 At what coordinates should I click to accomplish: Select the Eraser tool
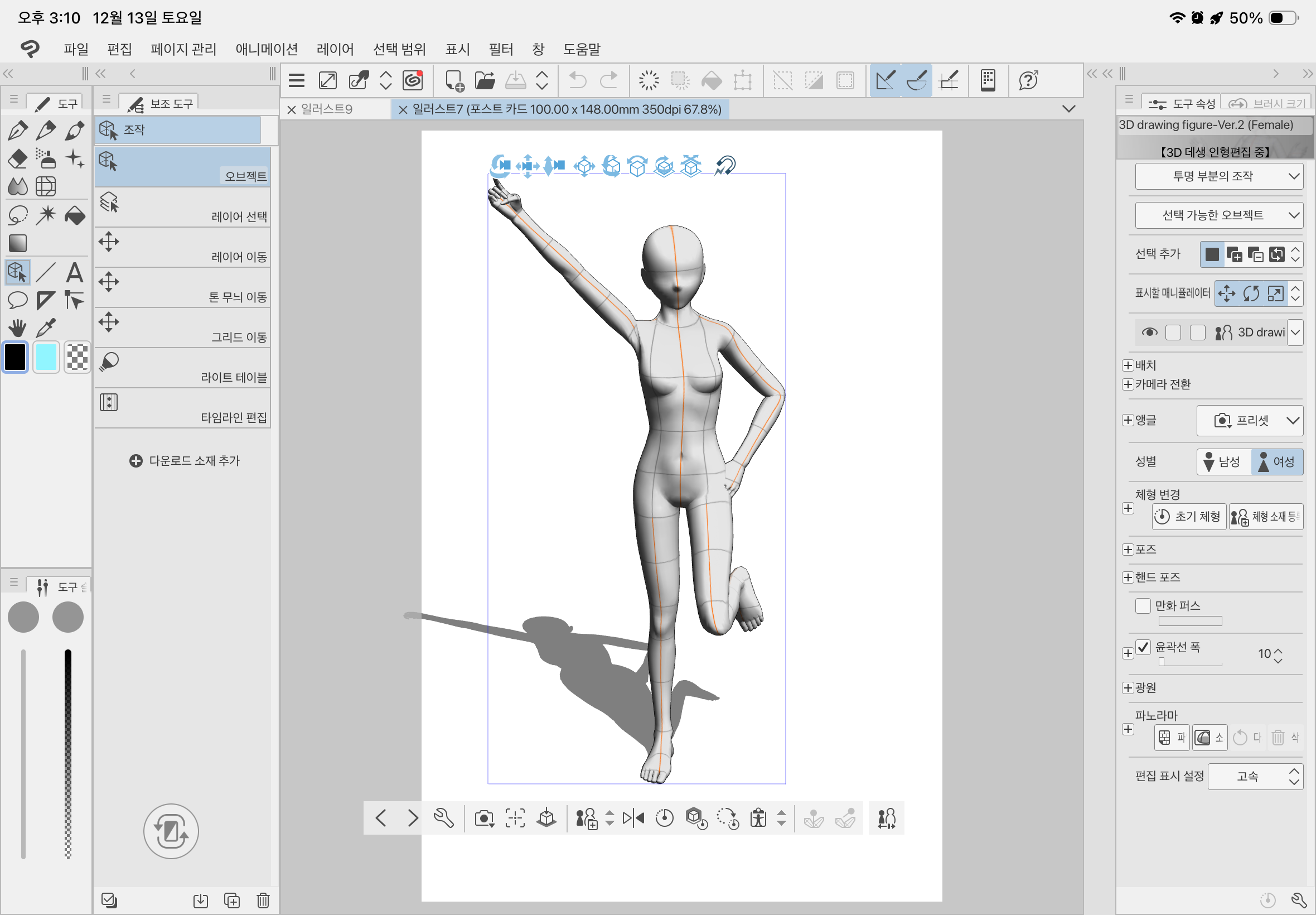click(x=18, y=159)
